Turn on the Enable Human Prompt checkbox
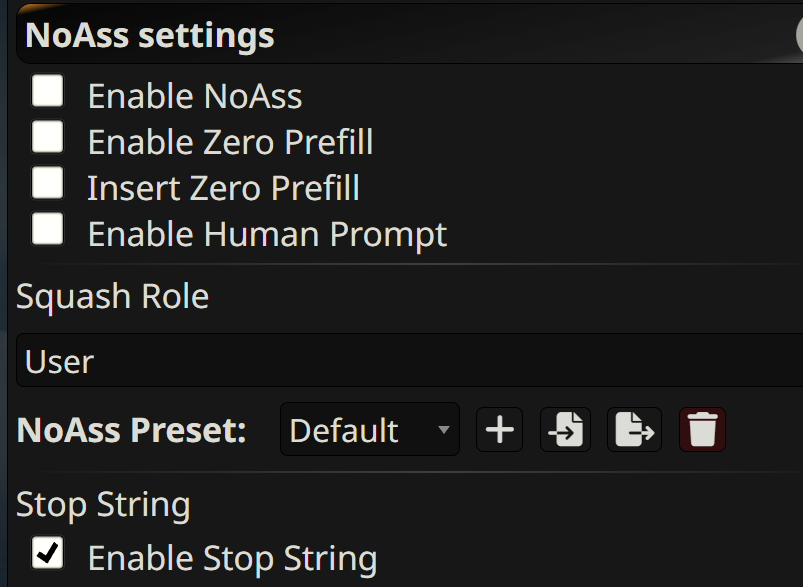803x587 pixels. (x=47, y=230)
